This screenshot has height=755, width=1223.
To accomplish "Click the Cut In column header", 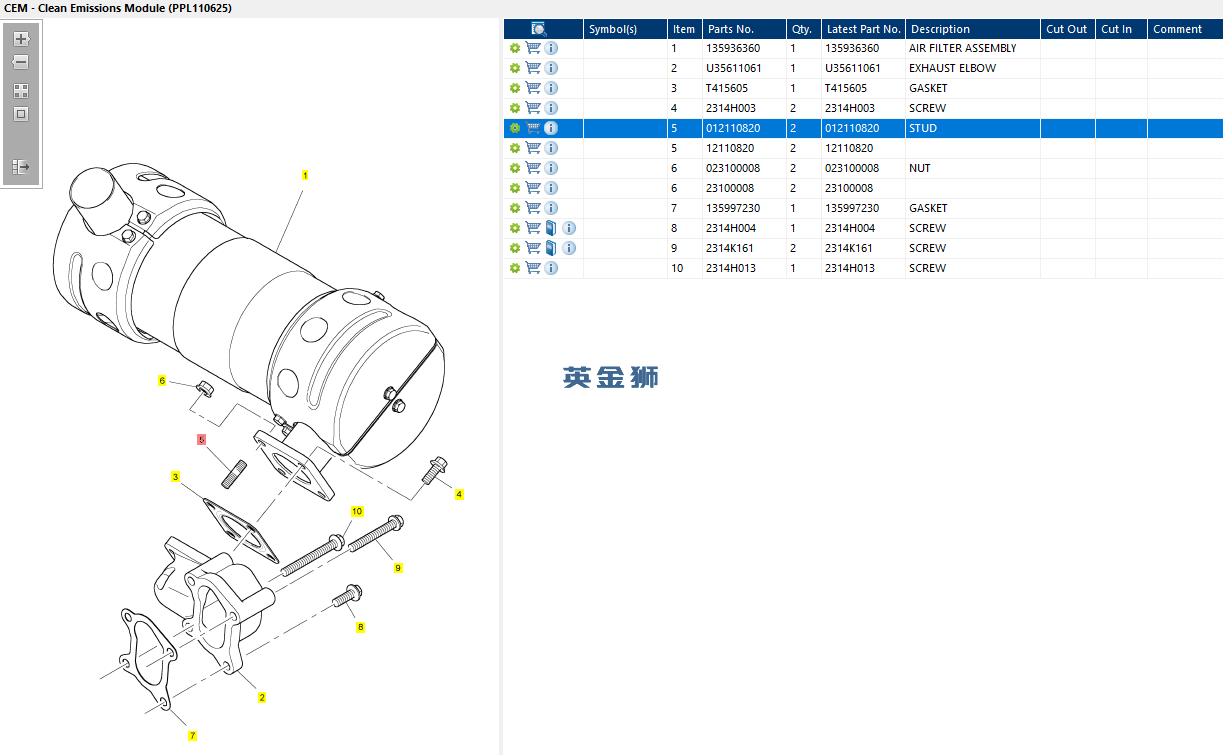I will pos(1121,29).
